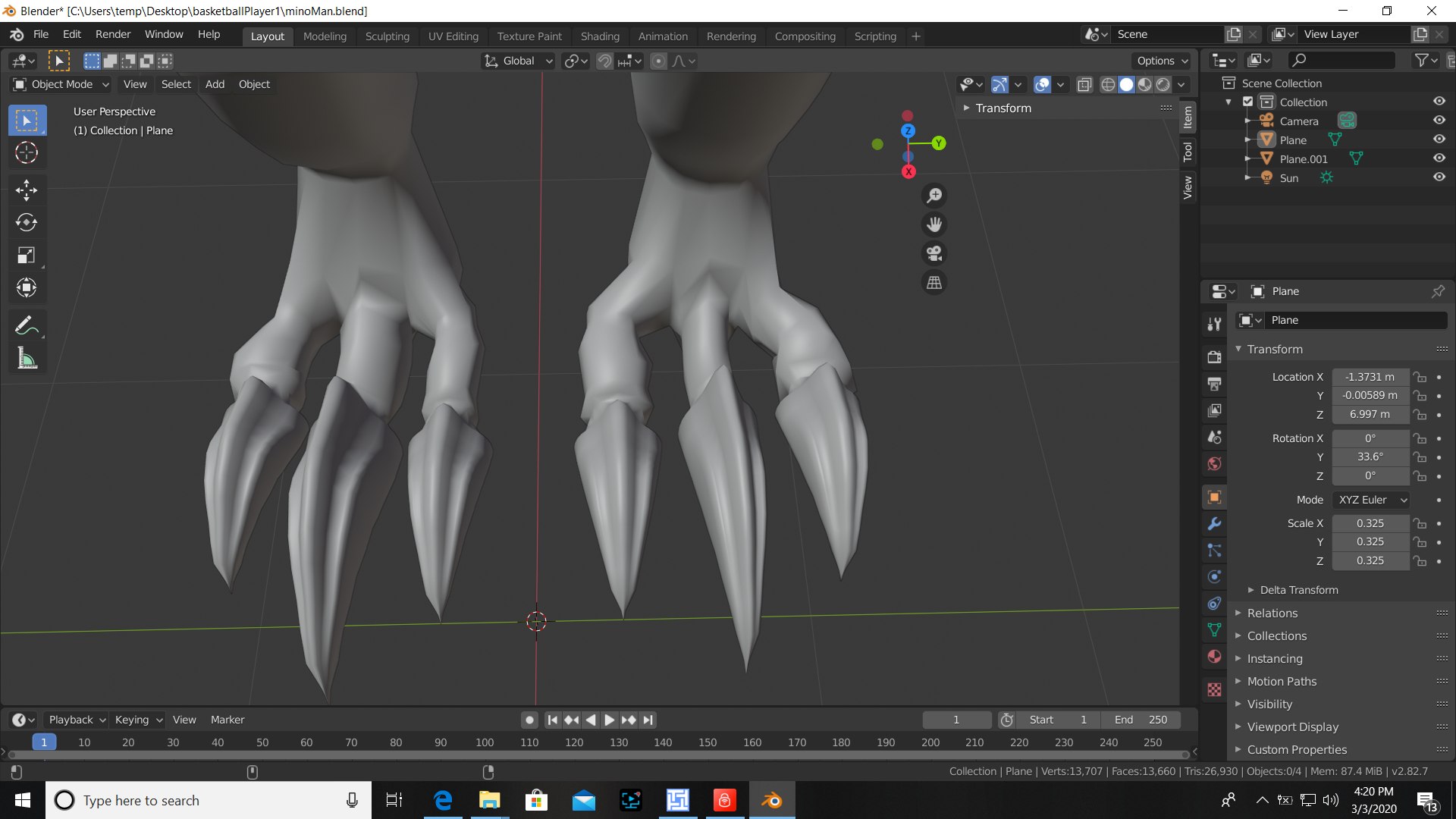Open the Material properties tab

[1214, 657]
